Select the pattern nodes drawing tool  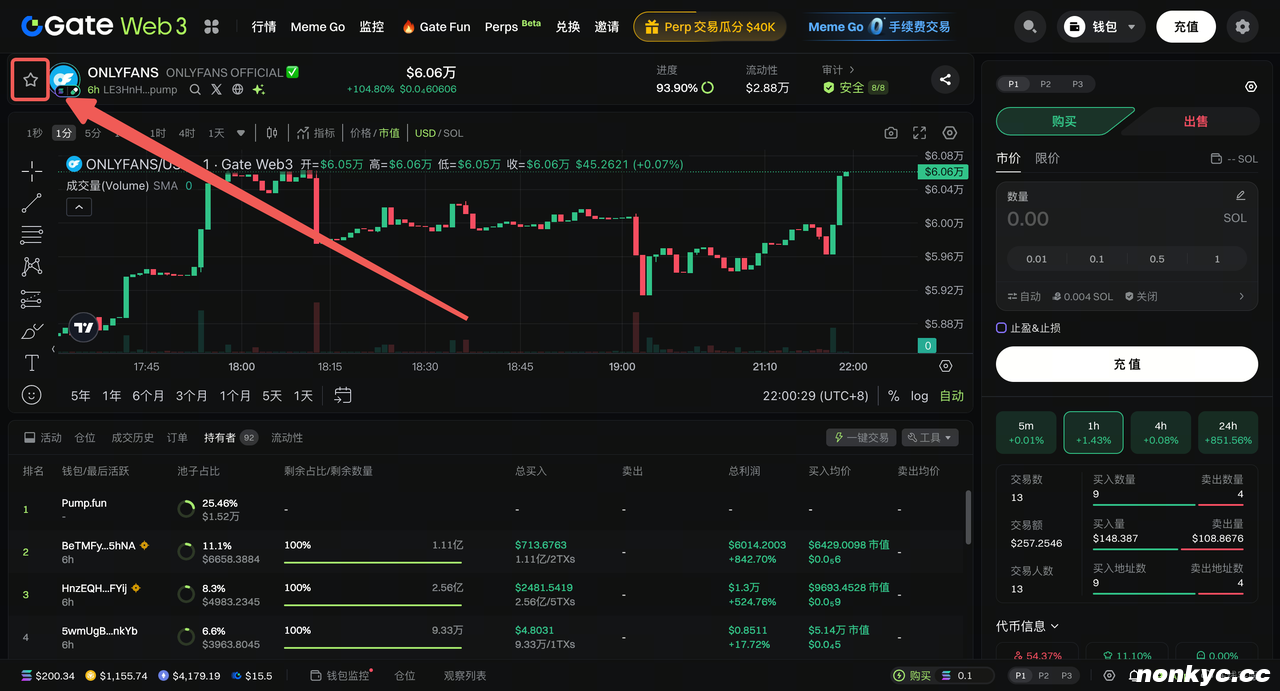coord(32,267)
